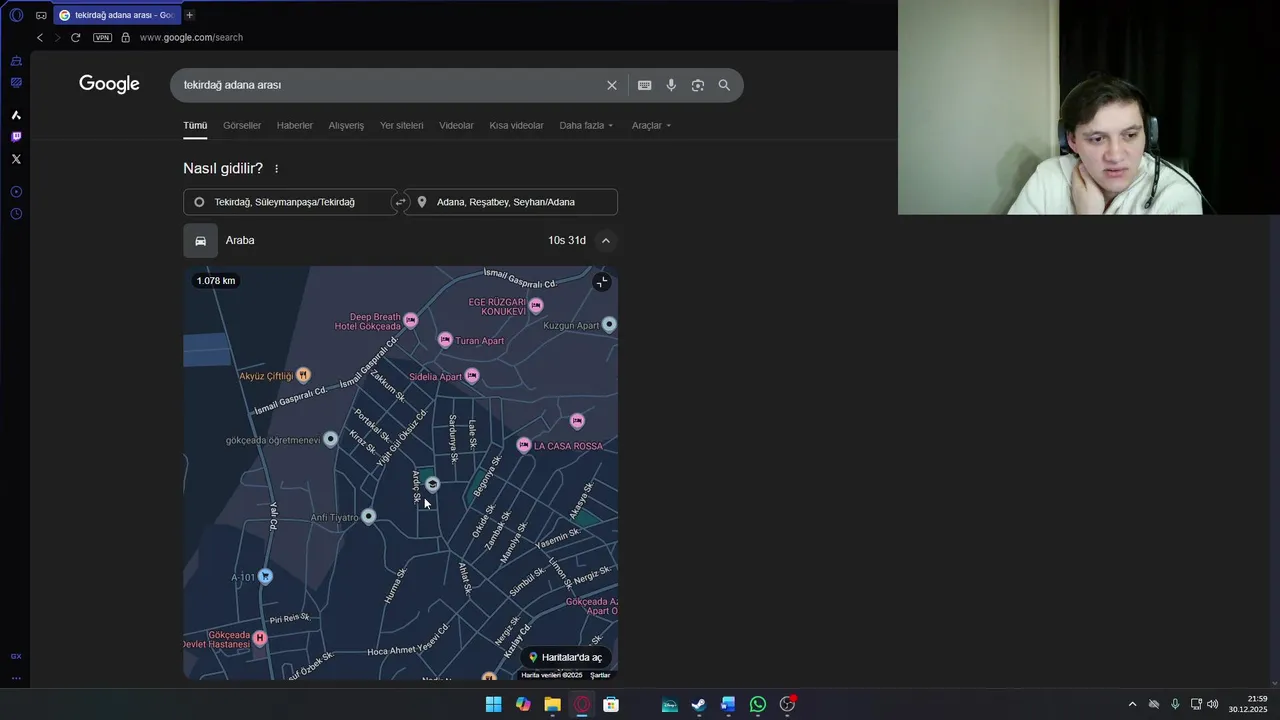Edit the Tekirdağ origin field
Screen dimensions: 1280x720
click(290, 202)
